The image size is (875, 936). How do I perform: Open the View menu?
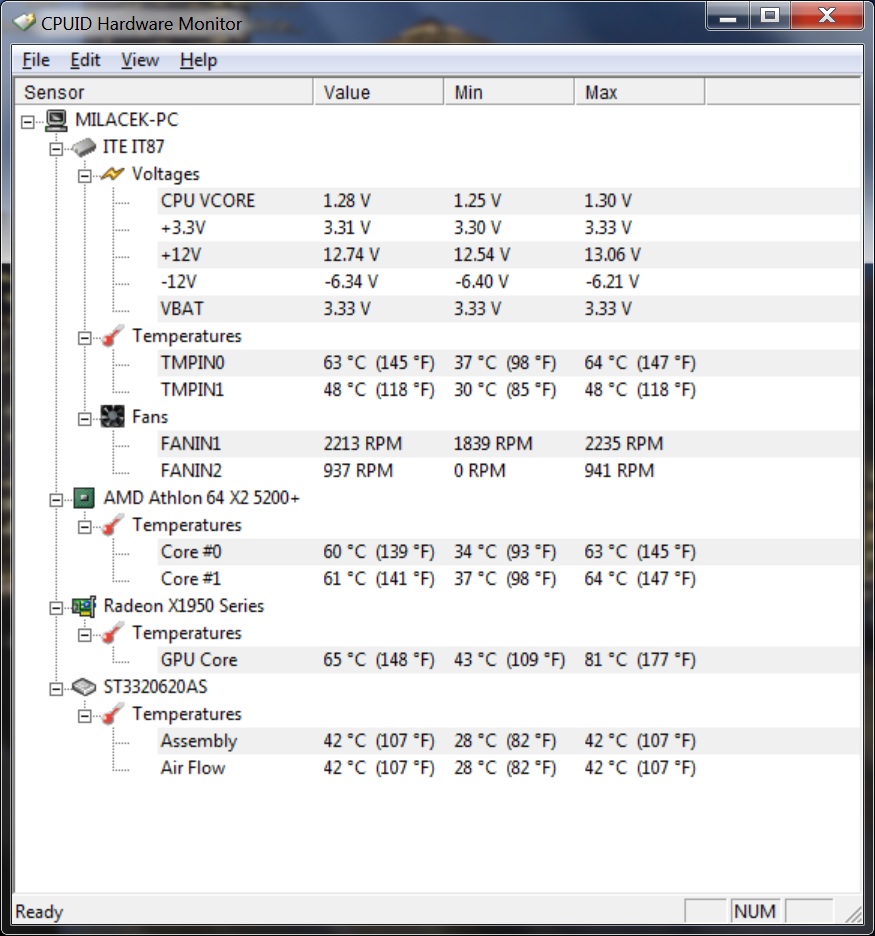140,60
